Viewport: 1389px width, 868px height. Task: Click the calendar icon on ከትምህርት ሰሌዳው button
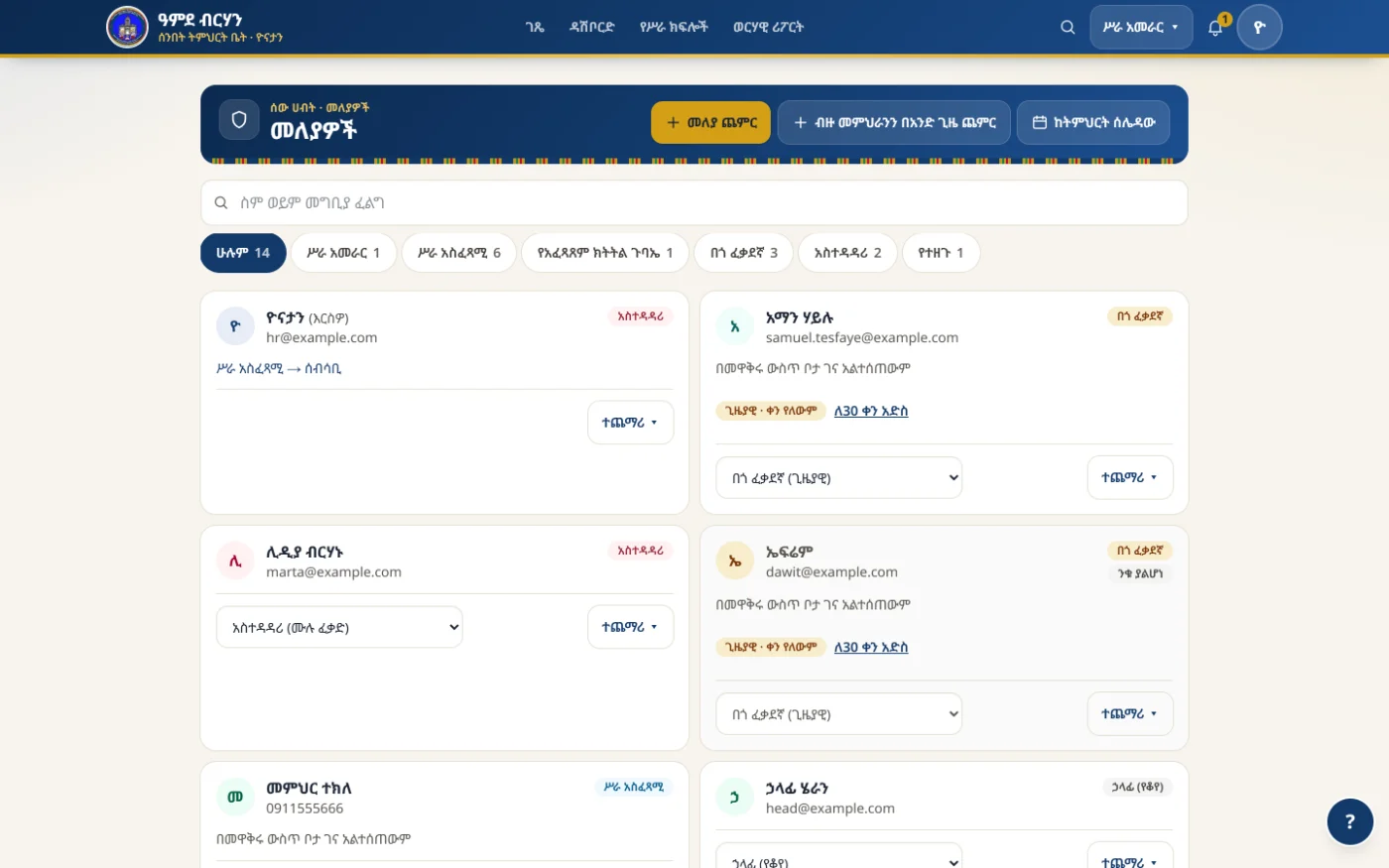(1040, 123)
